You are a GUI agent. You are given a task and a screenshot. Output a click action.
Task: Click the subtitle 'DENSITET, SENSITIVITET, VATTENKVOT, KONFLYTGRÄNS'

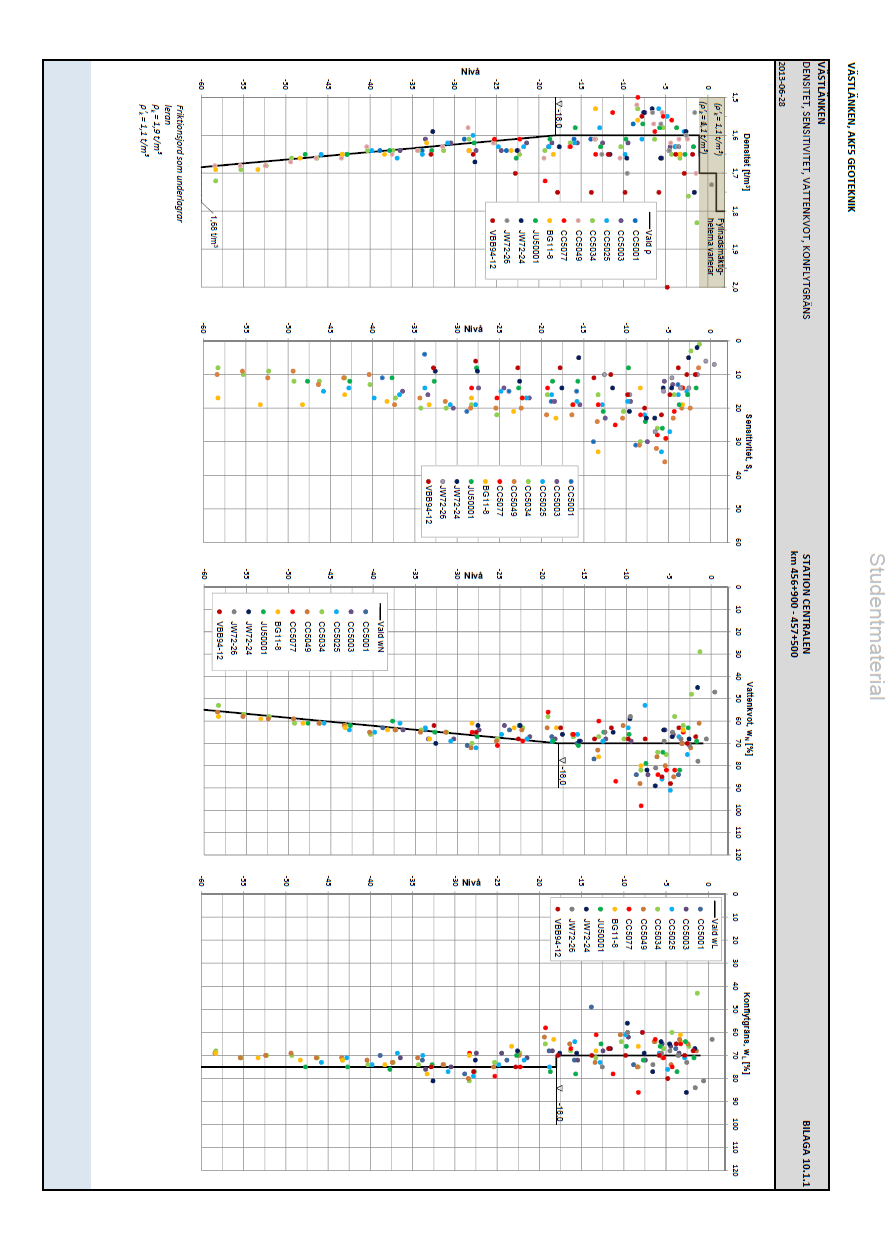807,191
